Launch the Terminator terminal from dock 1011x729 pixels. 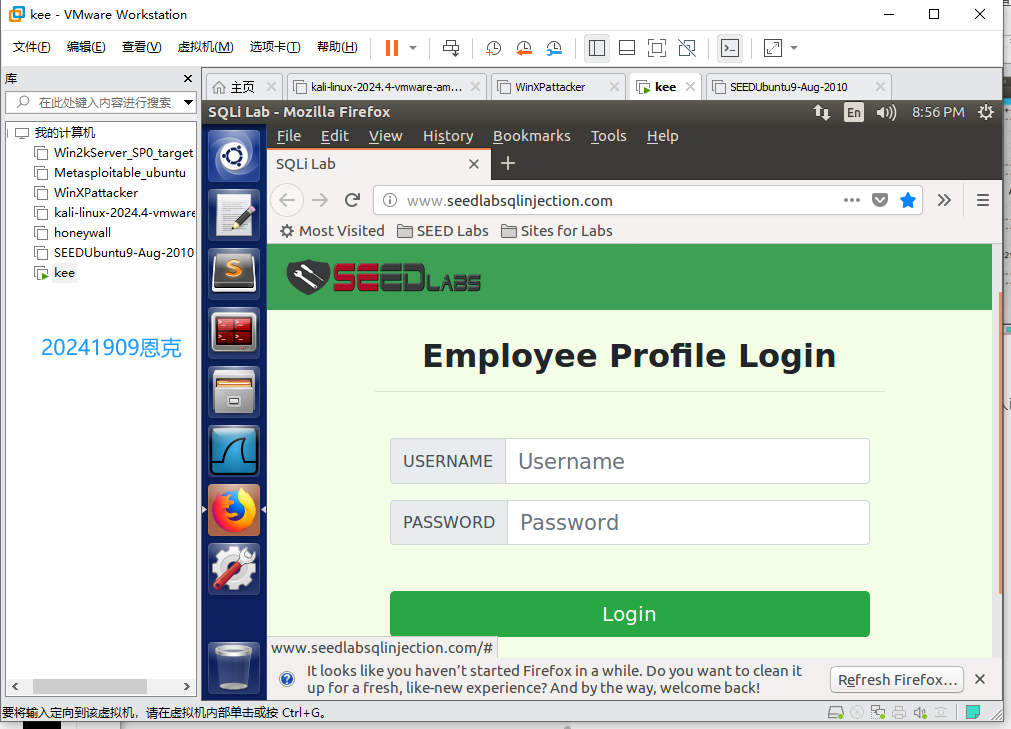(234, 333)
